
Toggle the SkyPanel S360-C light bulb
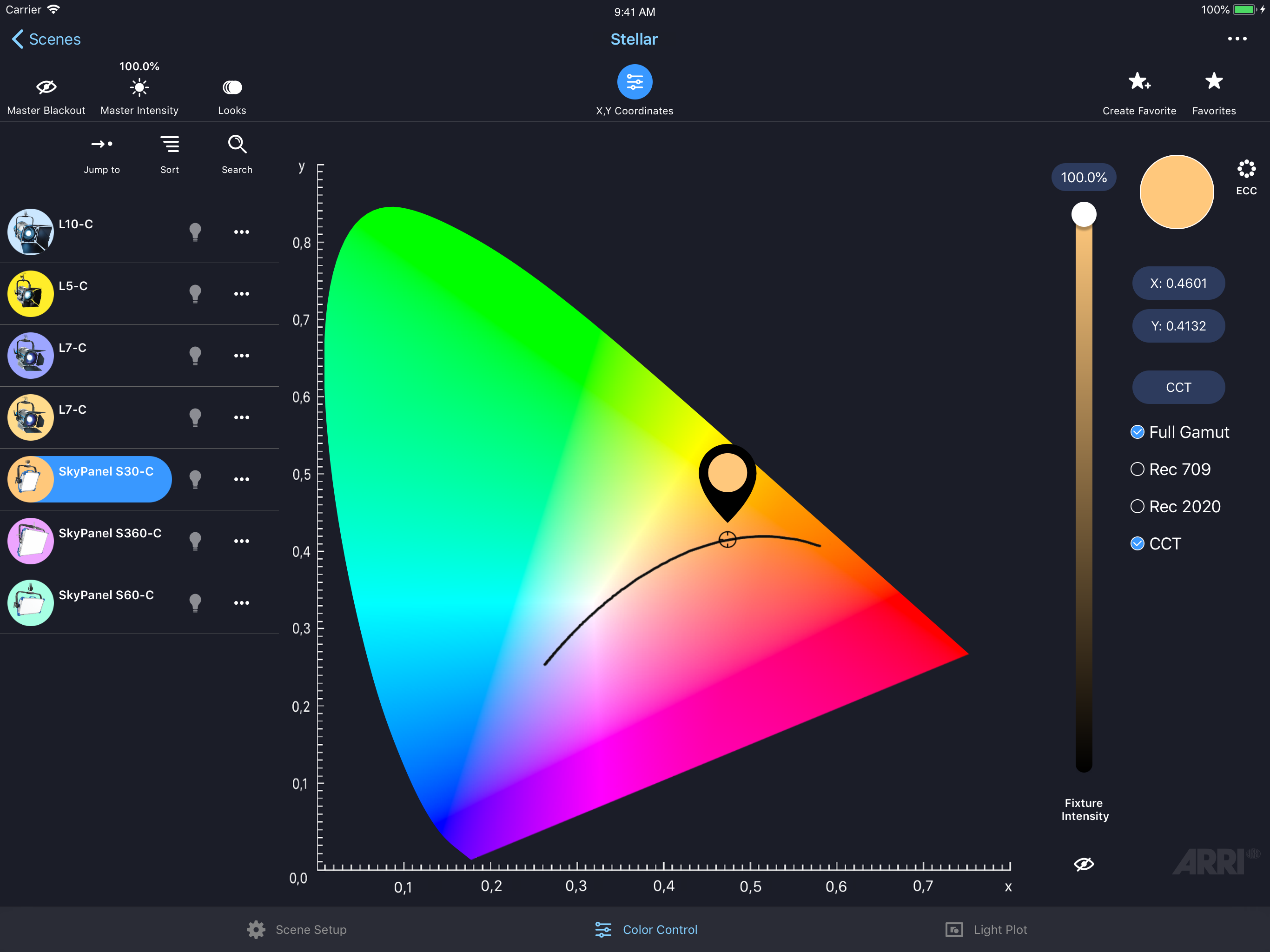[195, 542]
